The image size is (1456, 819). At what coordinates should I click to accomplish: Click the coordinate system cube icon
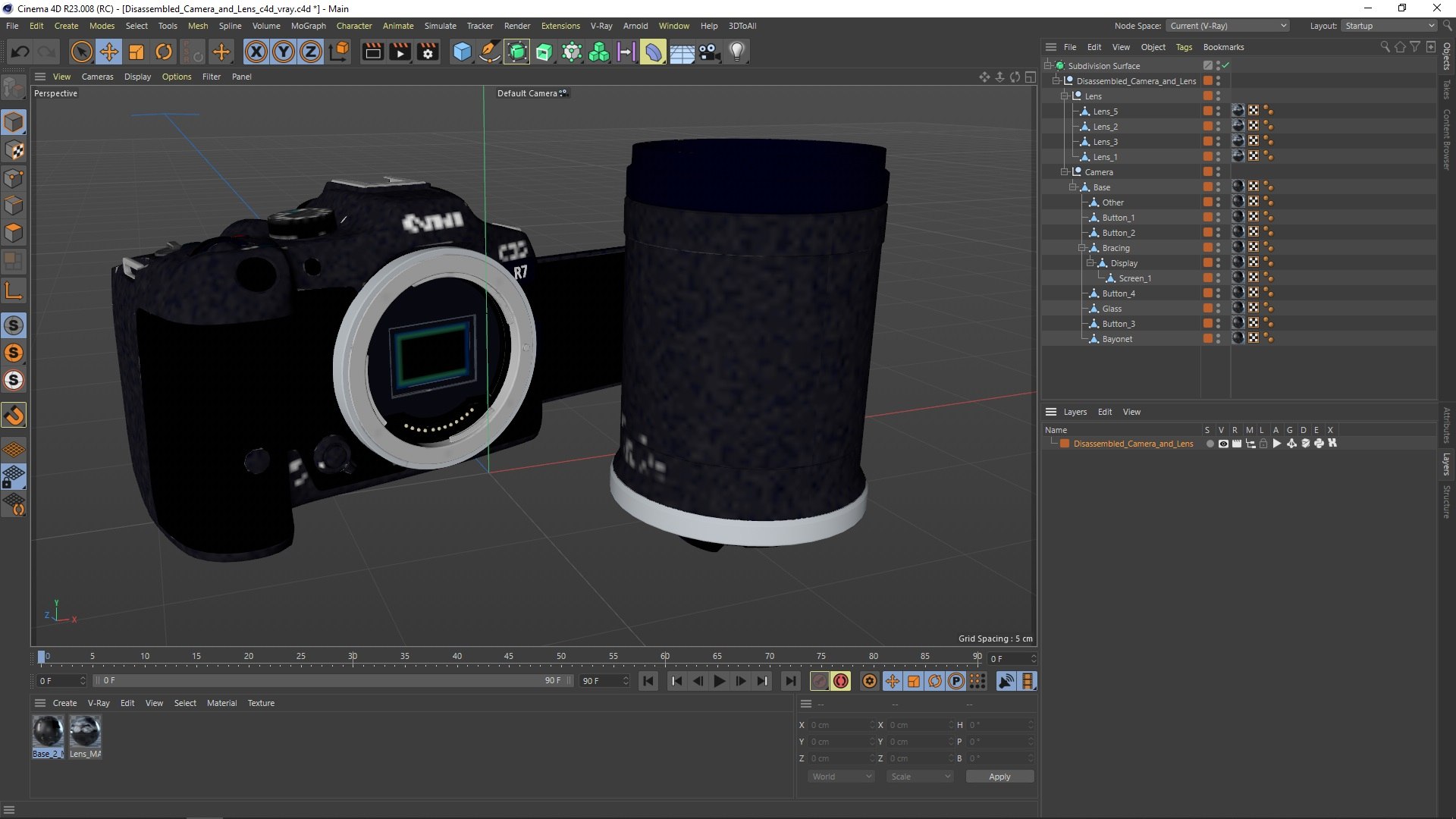click(340, 52)
